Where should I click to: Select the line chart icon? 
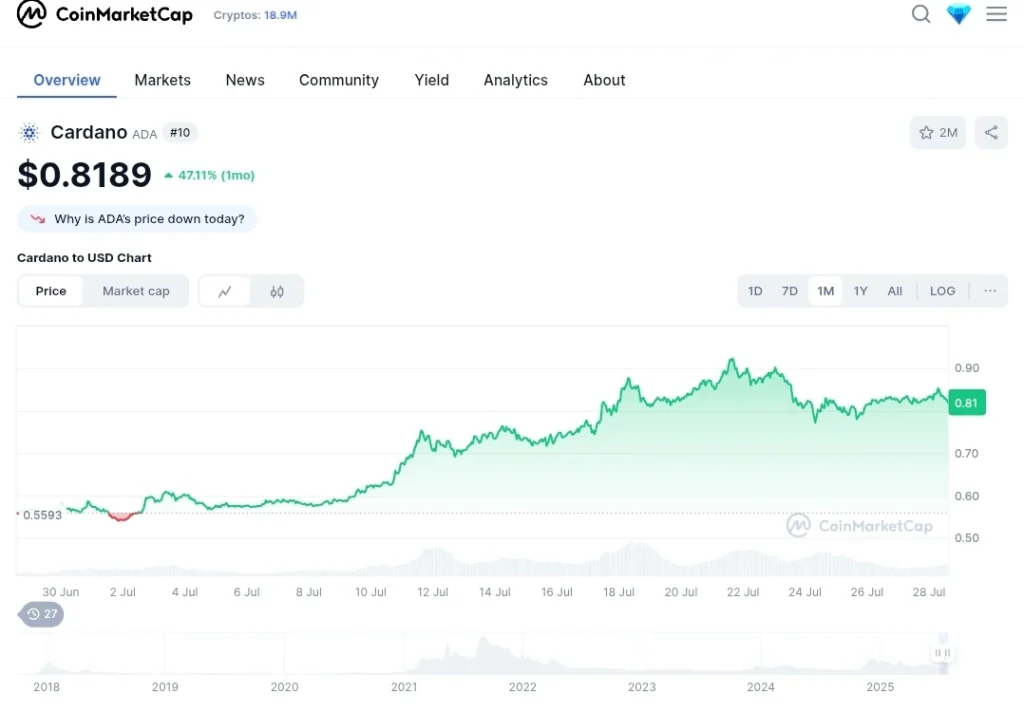(x=225, y=291)
